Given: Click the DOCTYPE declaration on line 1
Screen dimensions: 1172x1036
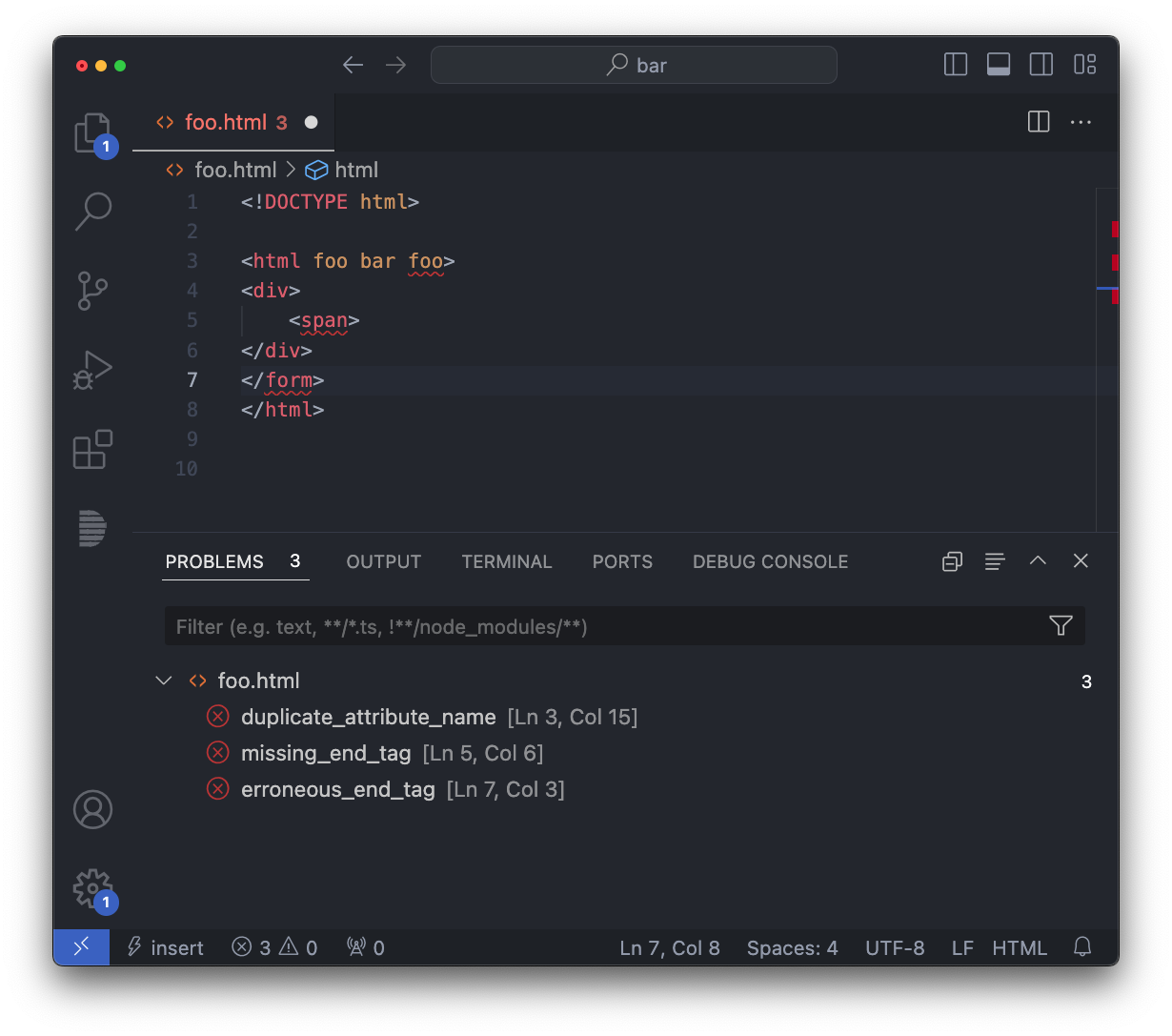Looking at the screenshot, I should (330, 202).
